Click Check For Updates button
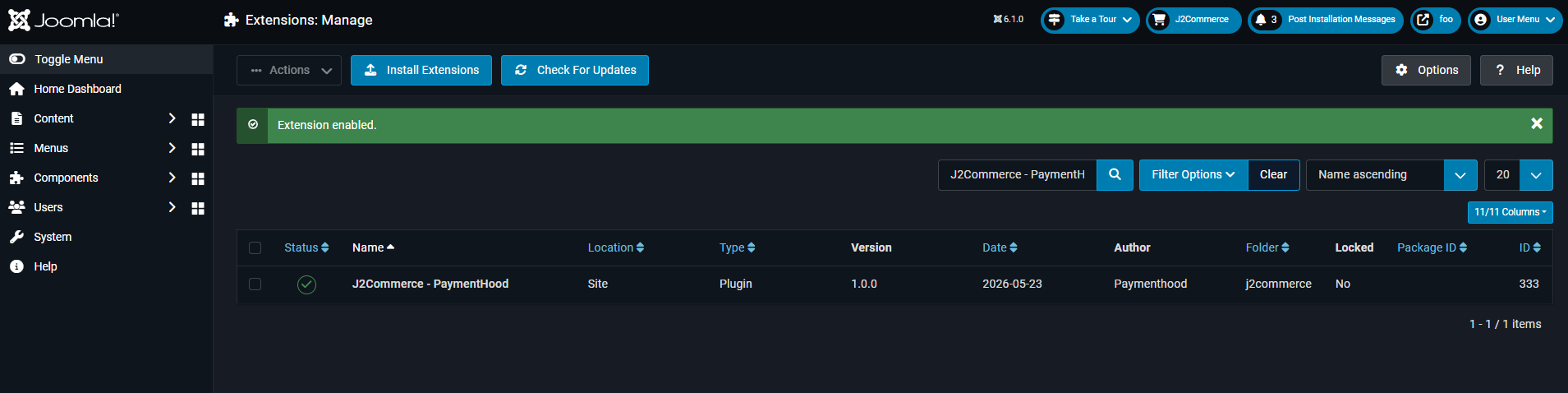This screenshot has height=393, width=1568. [575, 70]
